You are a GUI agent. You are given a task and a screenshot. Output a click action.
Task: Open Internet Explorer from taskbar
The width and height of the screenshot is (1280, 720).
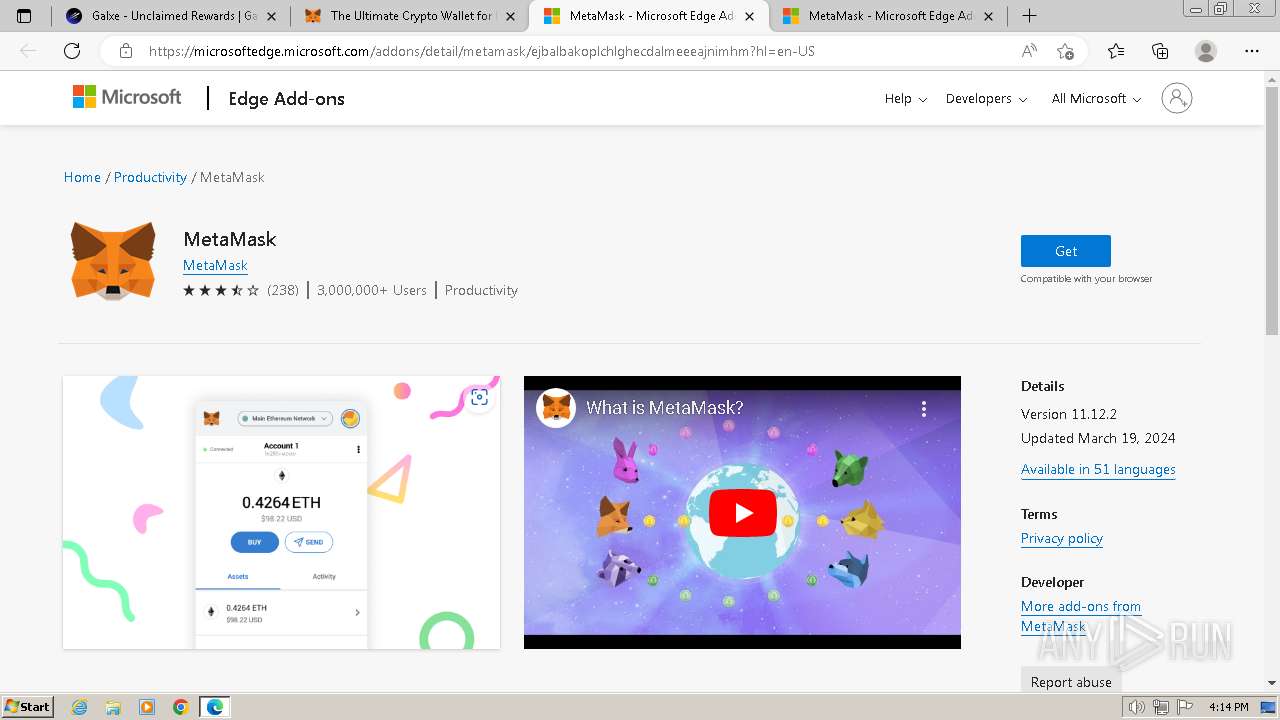(x=80, y=707)
